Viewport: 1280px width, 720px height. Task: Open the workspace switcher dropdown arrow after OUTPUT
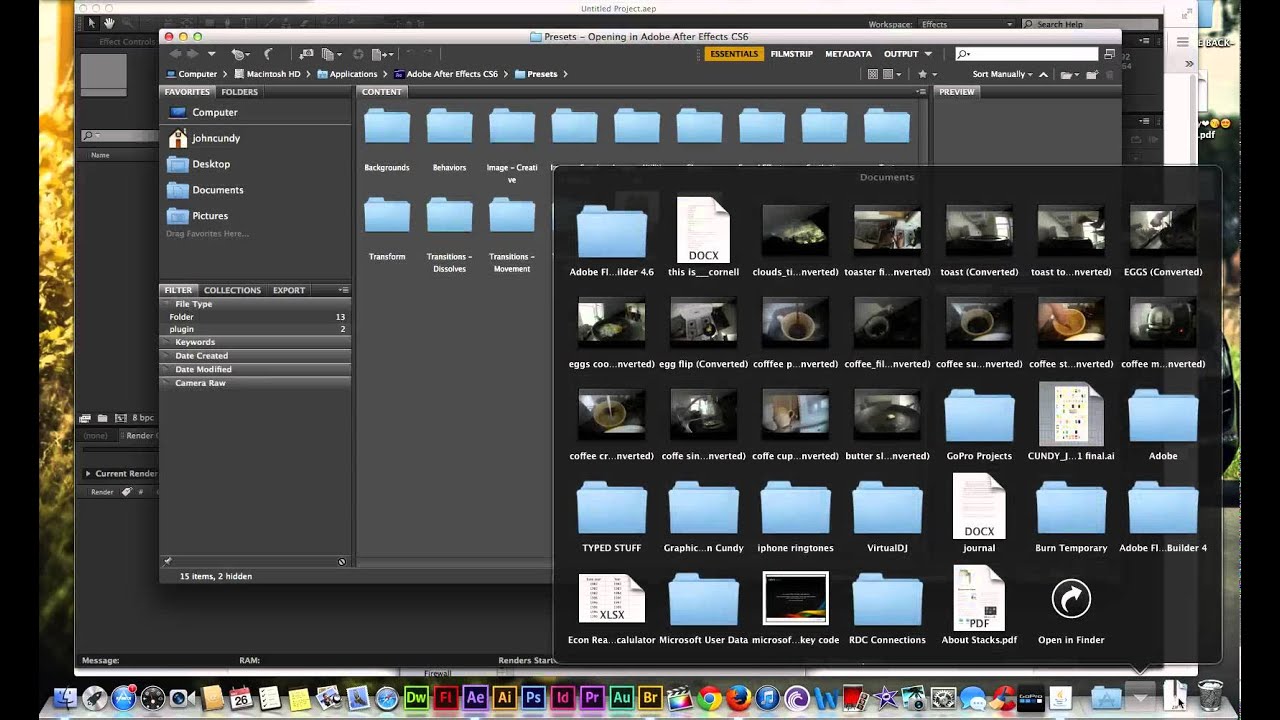coord(928,54)
